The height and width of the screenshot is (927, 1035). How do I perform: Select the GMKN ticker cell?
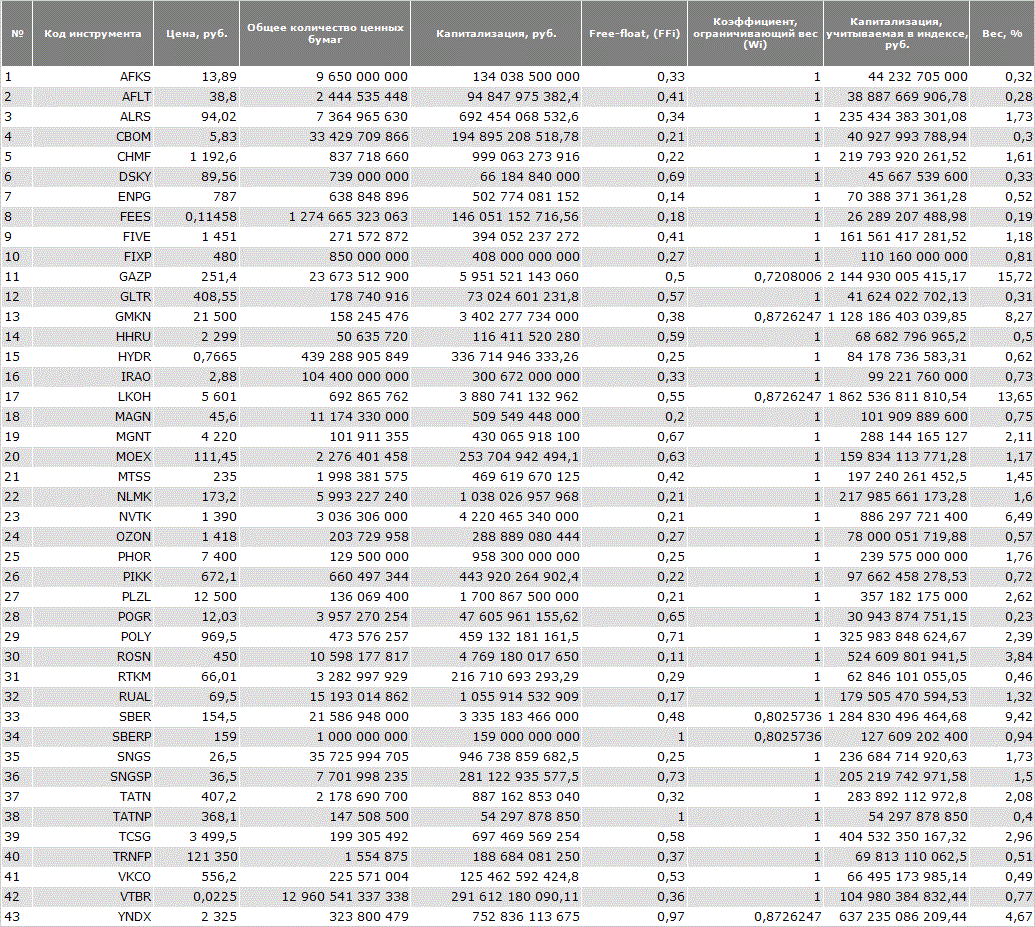tap(92, 317)
